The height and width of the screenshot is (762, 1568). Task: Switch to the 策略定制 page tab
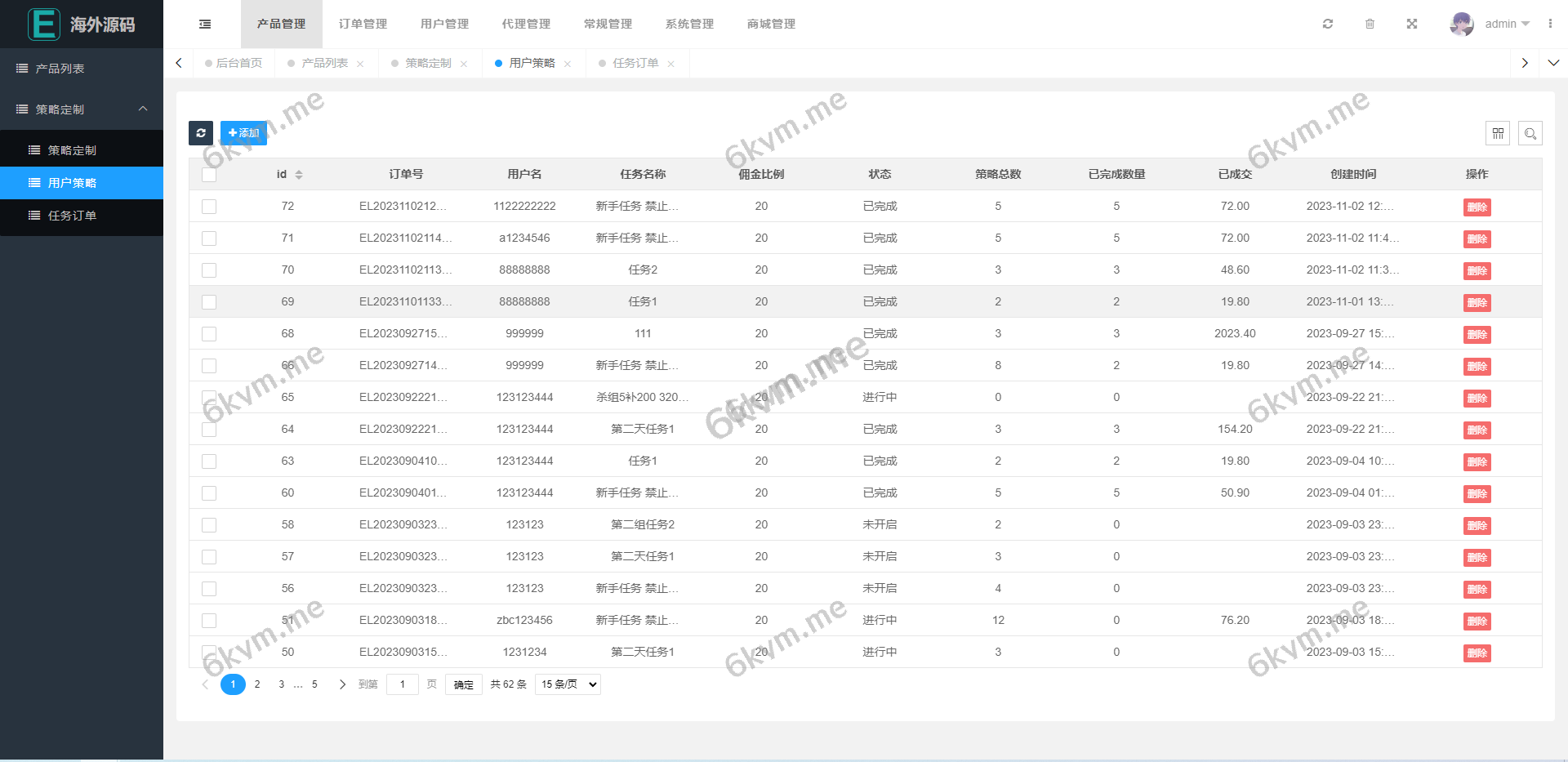click(x=428, y=64)
